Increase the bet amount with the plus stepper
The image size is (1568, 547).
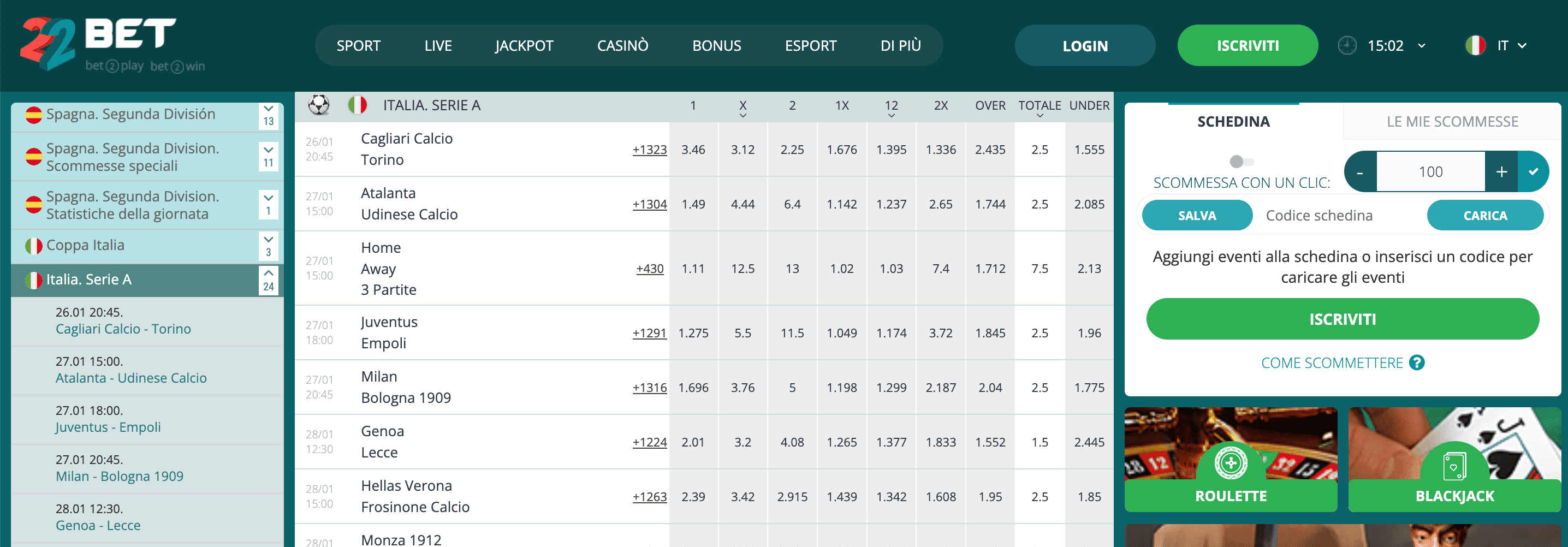[1501, 171]
